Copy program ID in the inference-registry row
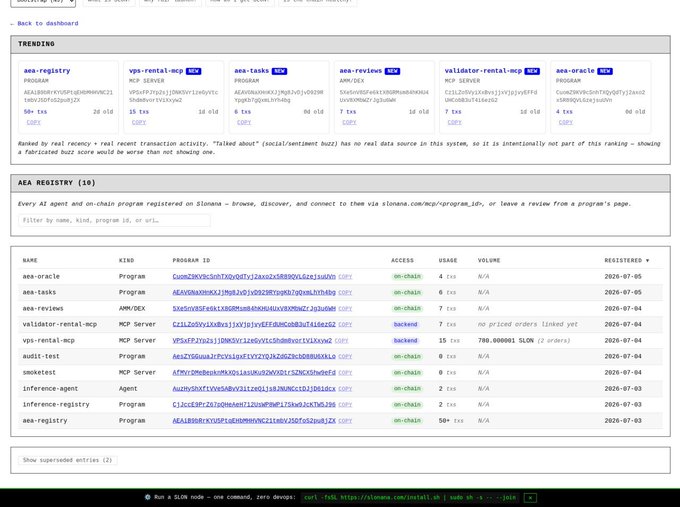The height and width of the screenshot is (507, 680). (x=345, y=405)
